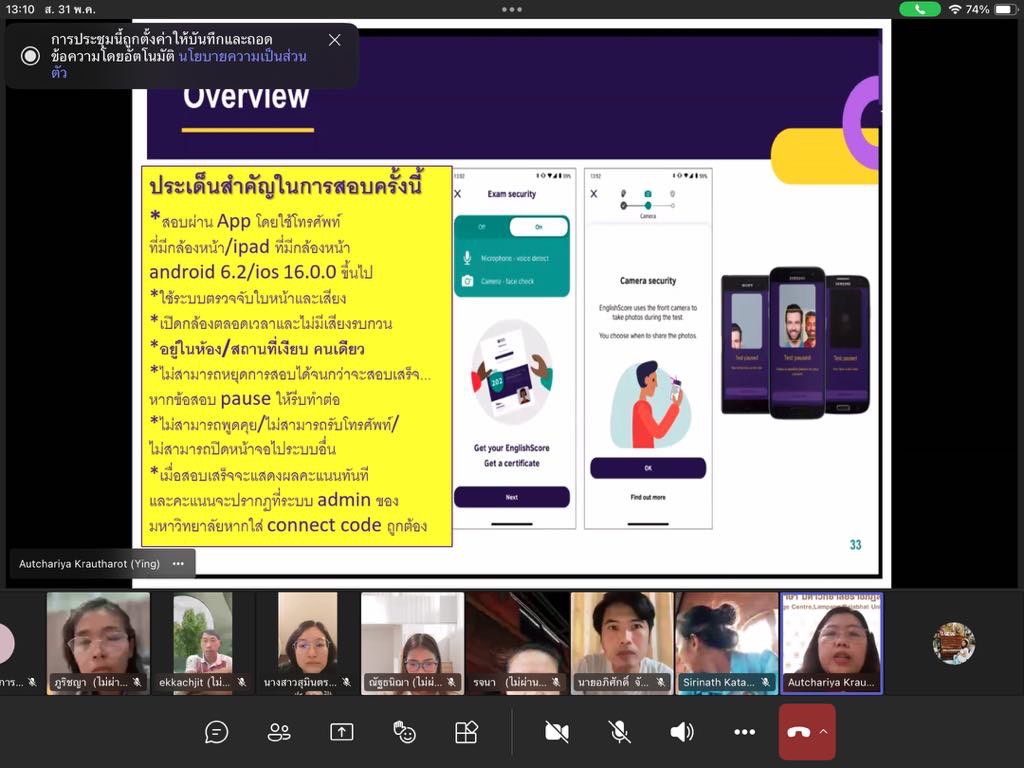Tap the round avatar at far right

click(x=953, y=643)
